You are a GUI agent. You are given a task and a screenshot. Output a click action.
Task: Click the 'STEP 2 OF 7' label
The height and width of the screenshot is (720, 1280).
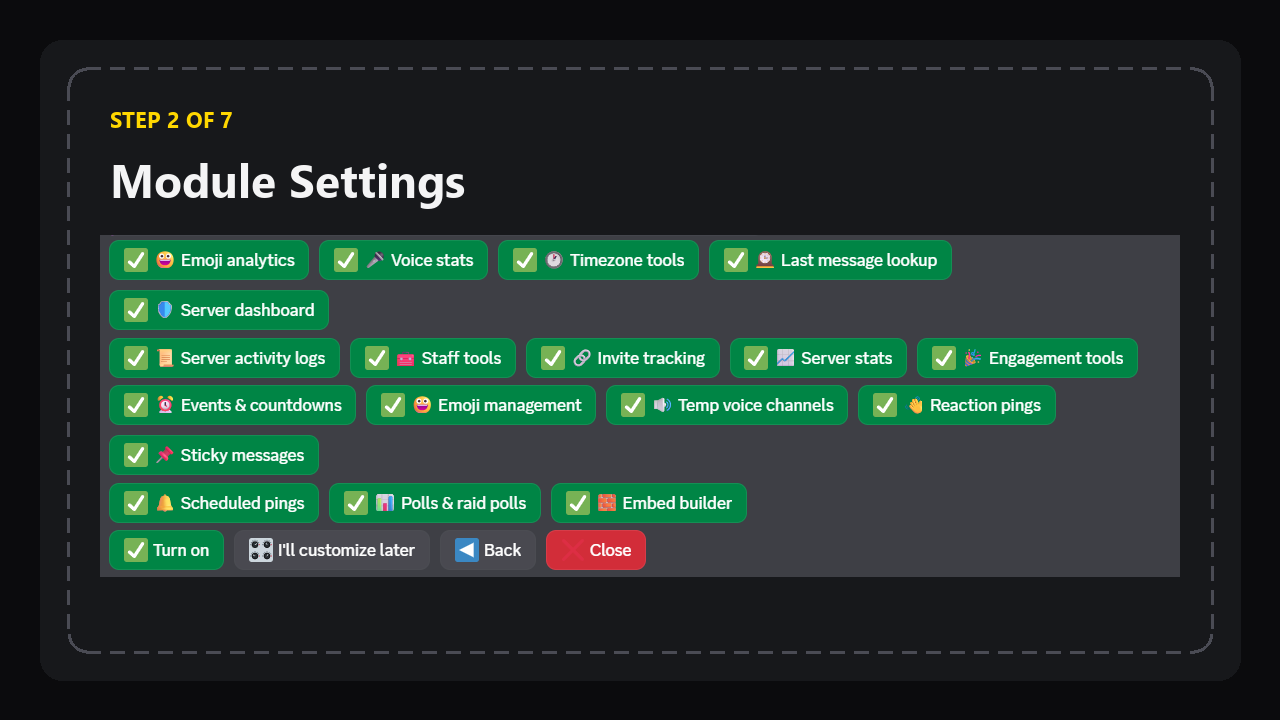[x=171, y=120]
